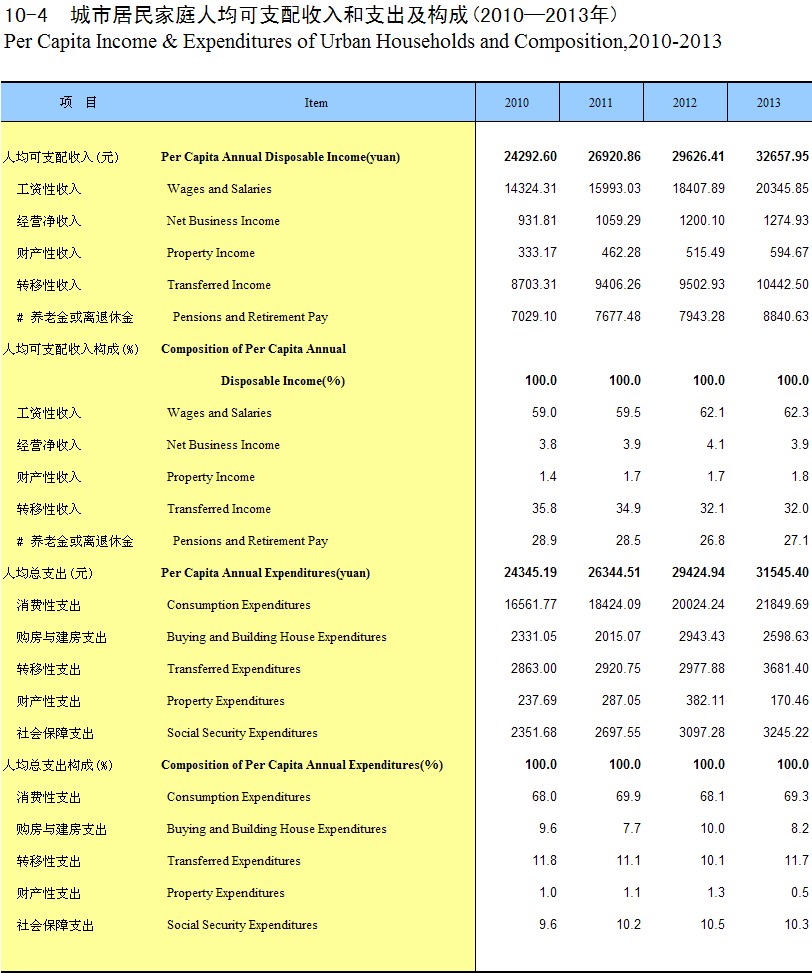Viewport: 812px width, 973px height.
Task: Select the 2012 consumption expenditures value 20024.24
Action: coord(699,604)
